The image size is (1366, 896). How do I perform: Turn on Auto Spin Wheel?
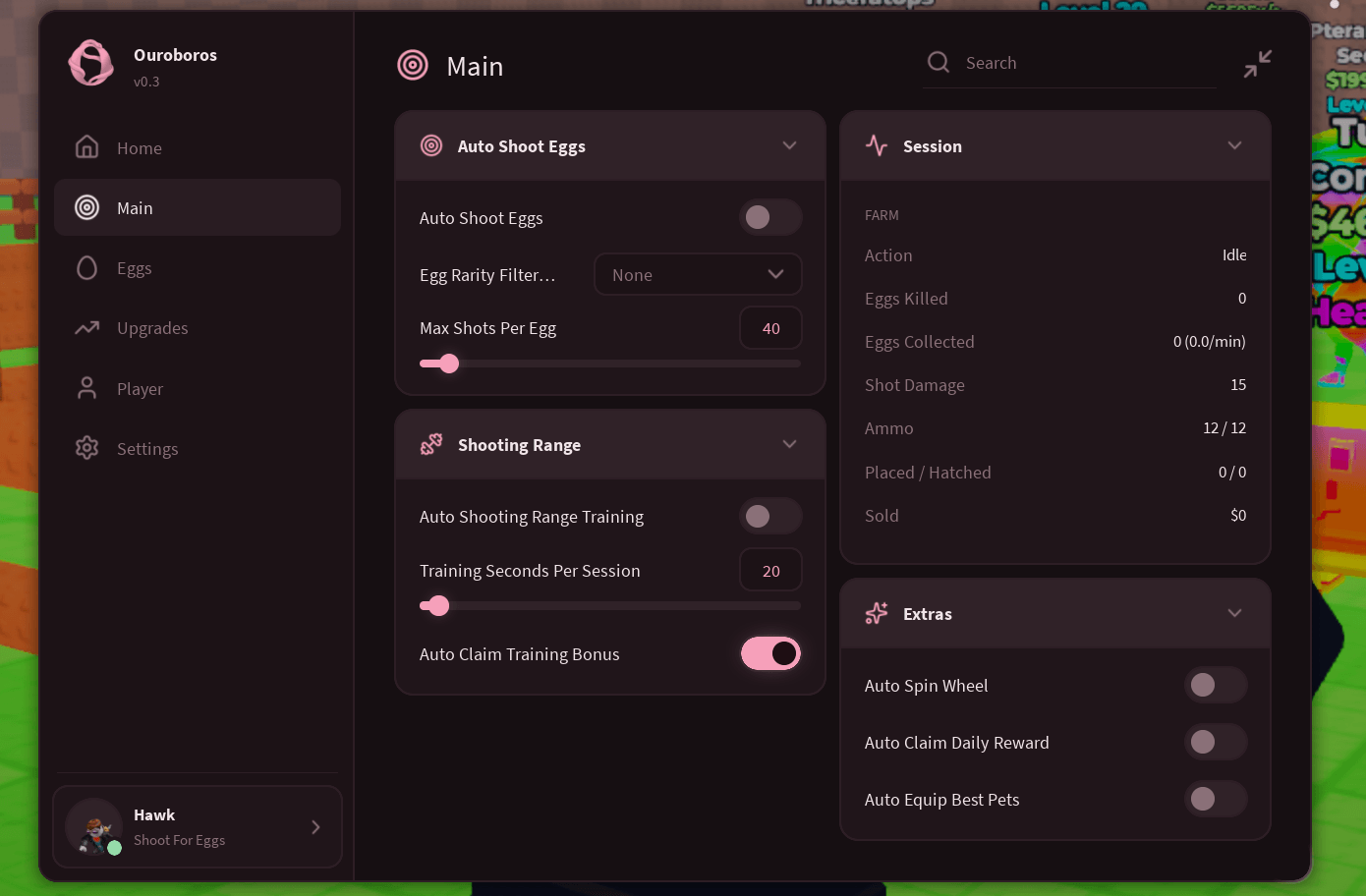[1216, 685]
